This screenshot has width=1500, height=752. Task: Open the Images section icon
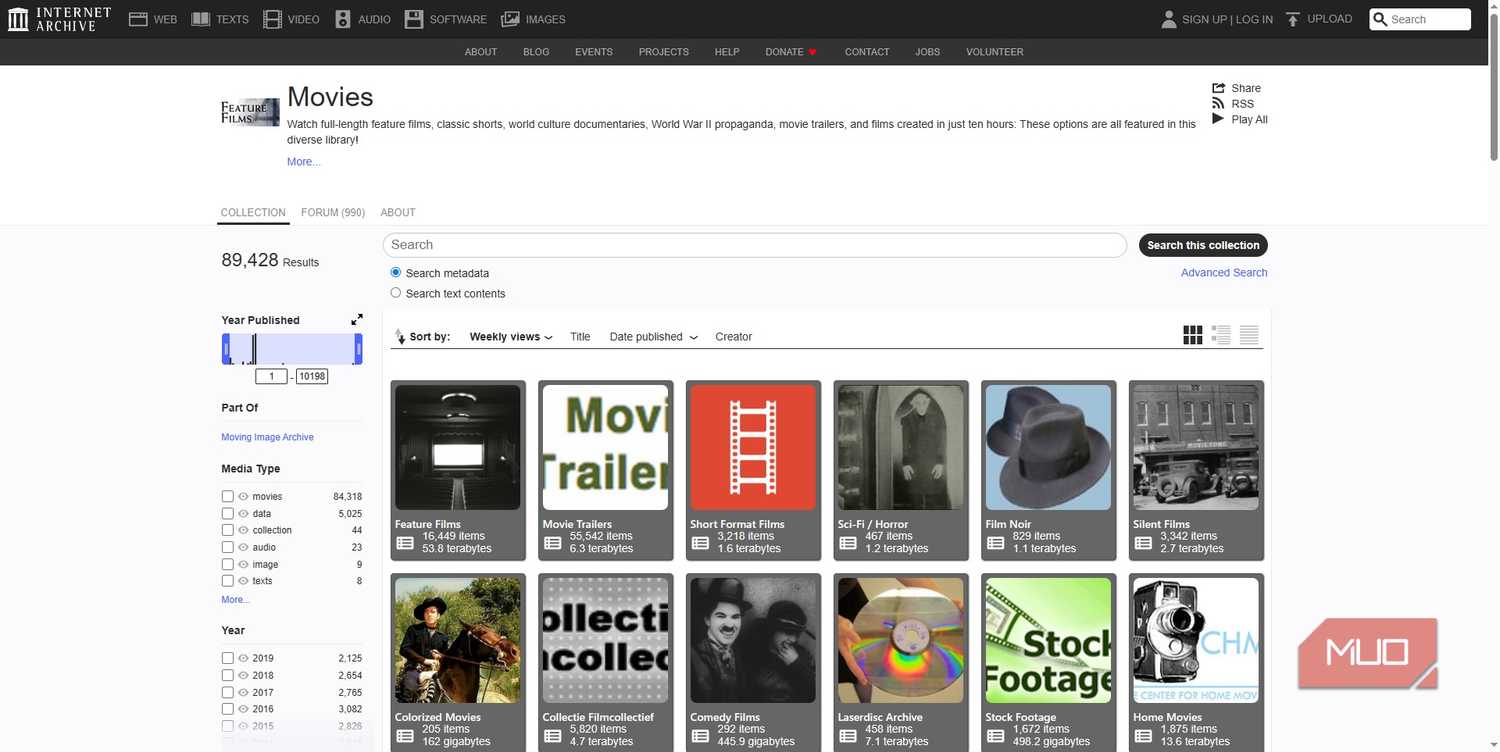tap(510, 19)
